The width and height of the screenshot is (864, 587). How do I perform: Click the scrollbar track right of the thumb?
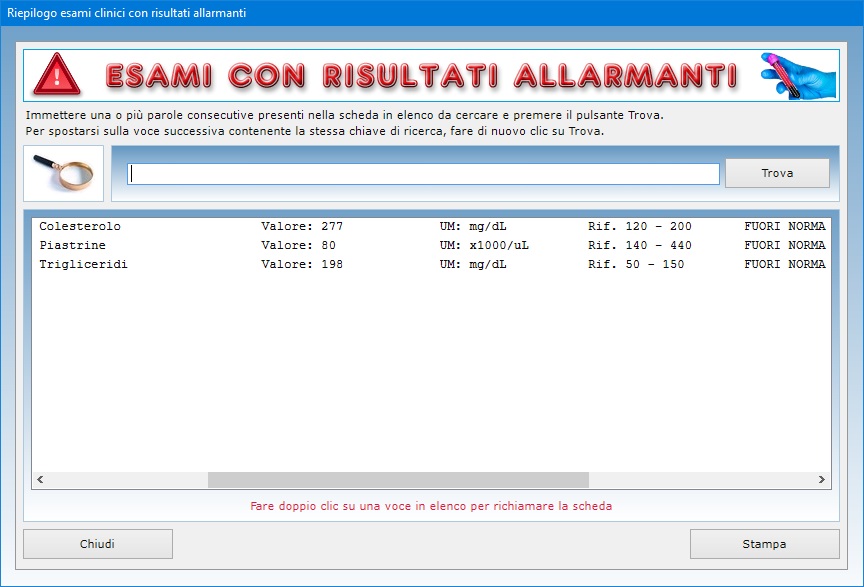tap(700, 480)
